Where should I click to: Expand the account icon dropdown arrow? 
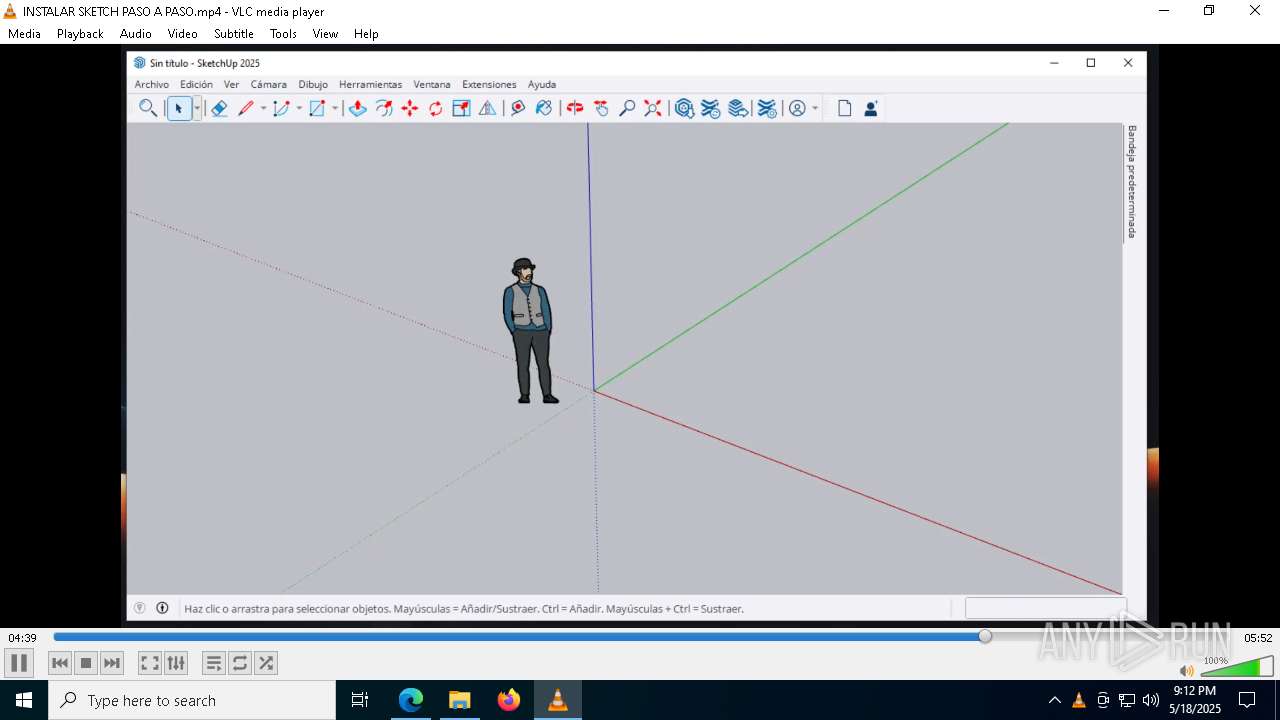(x=815, y=108)
